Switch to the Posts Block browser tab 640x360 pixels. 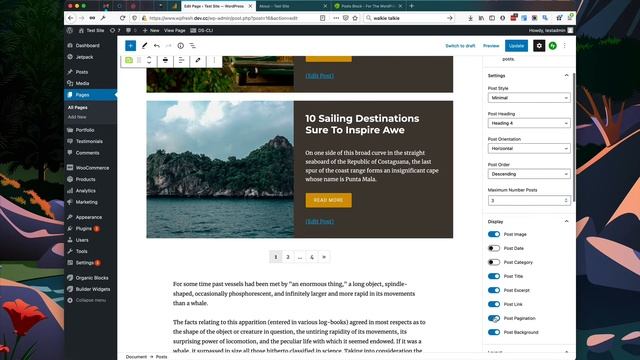click(367, 6)
